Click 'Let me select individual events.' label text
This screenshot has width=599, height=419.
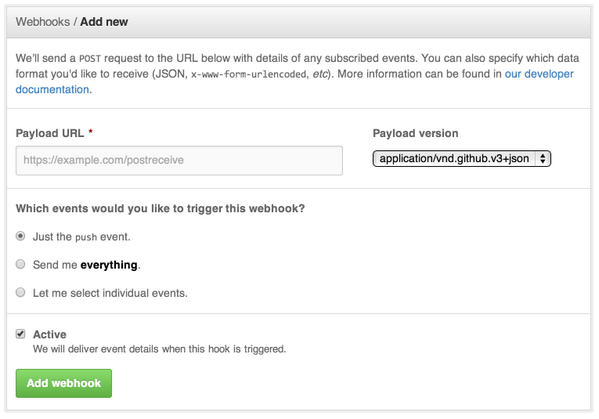click(110, 293)
